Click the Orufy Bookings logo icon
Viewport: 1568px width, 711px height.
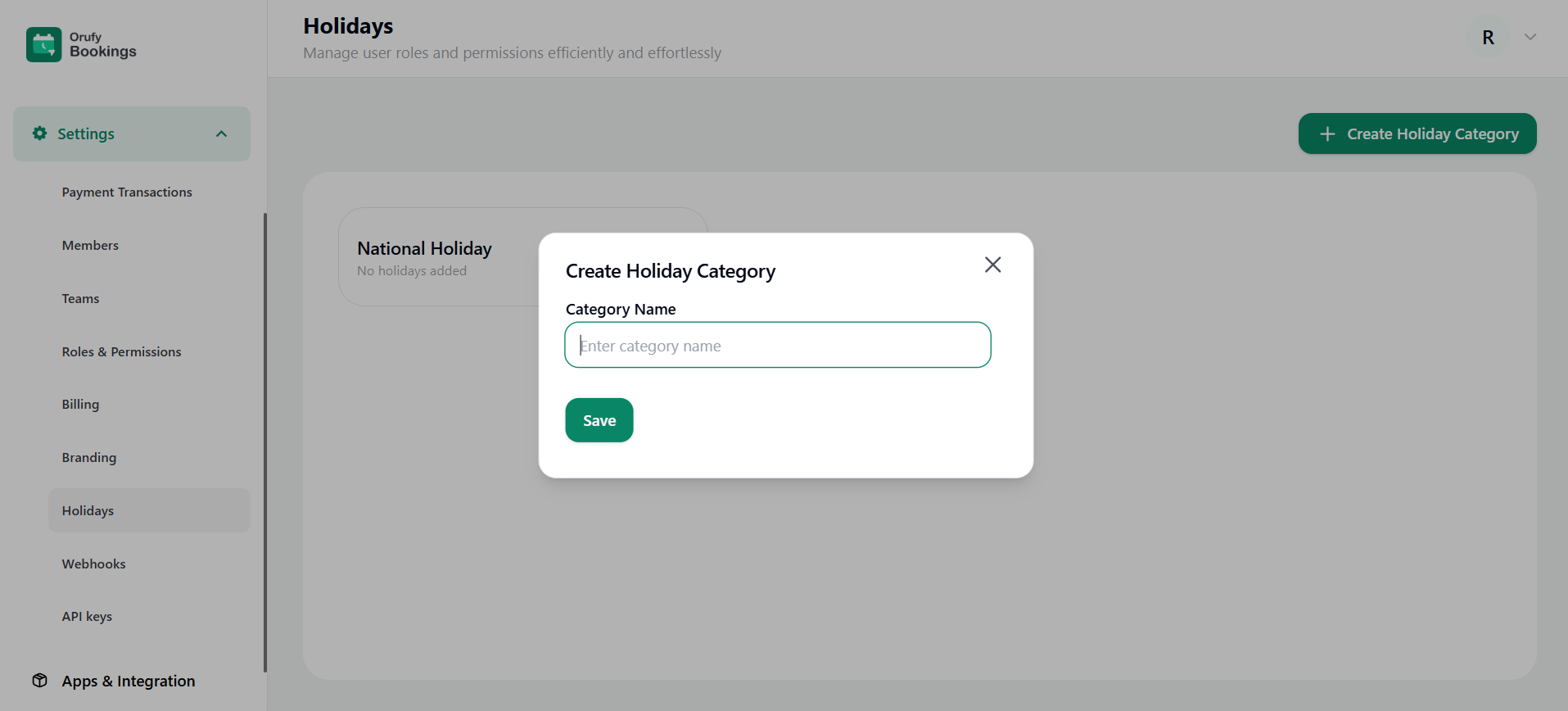click(43, 44)
